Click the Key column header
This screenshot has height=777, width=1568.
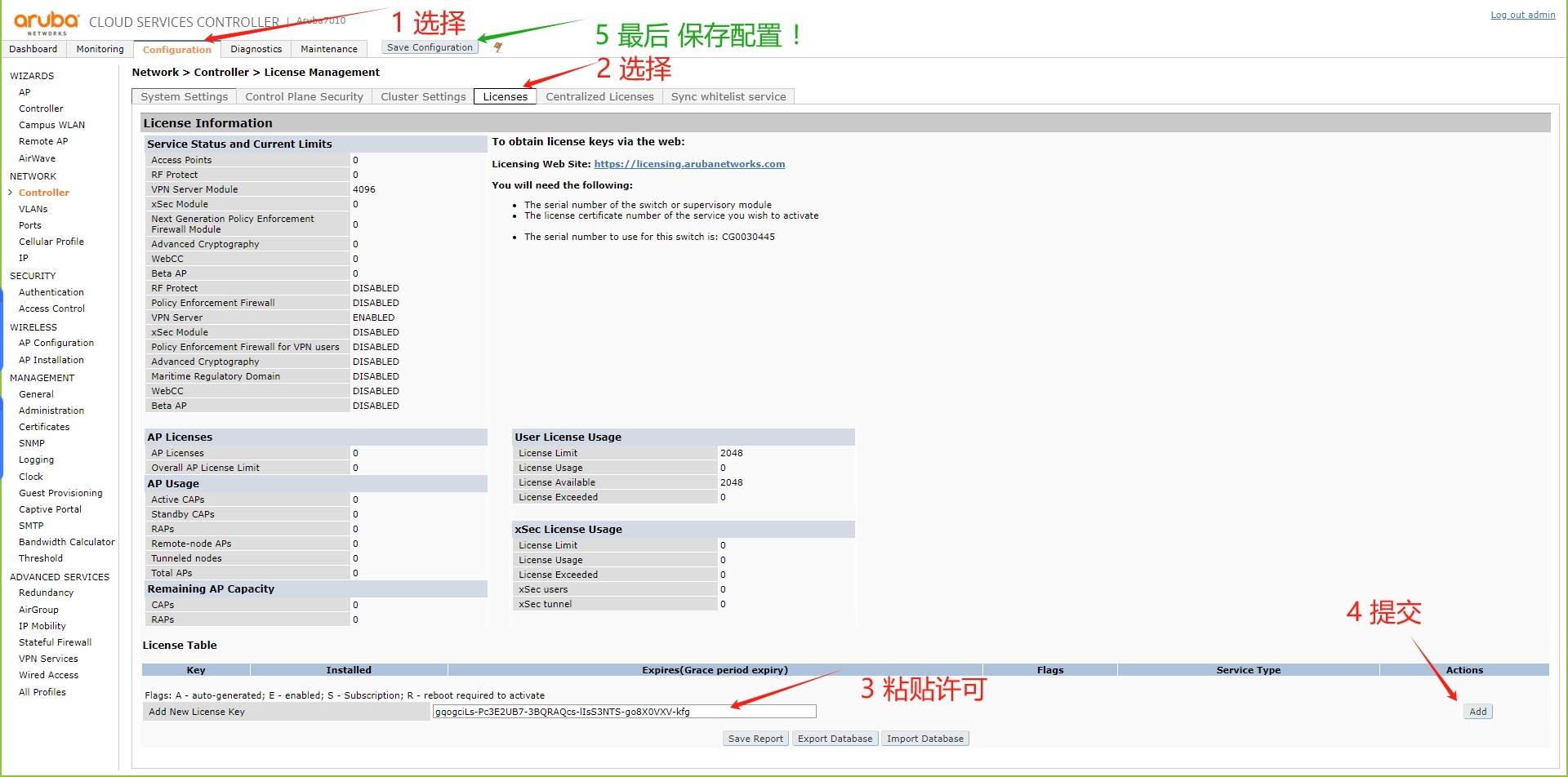click(196, 670)
